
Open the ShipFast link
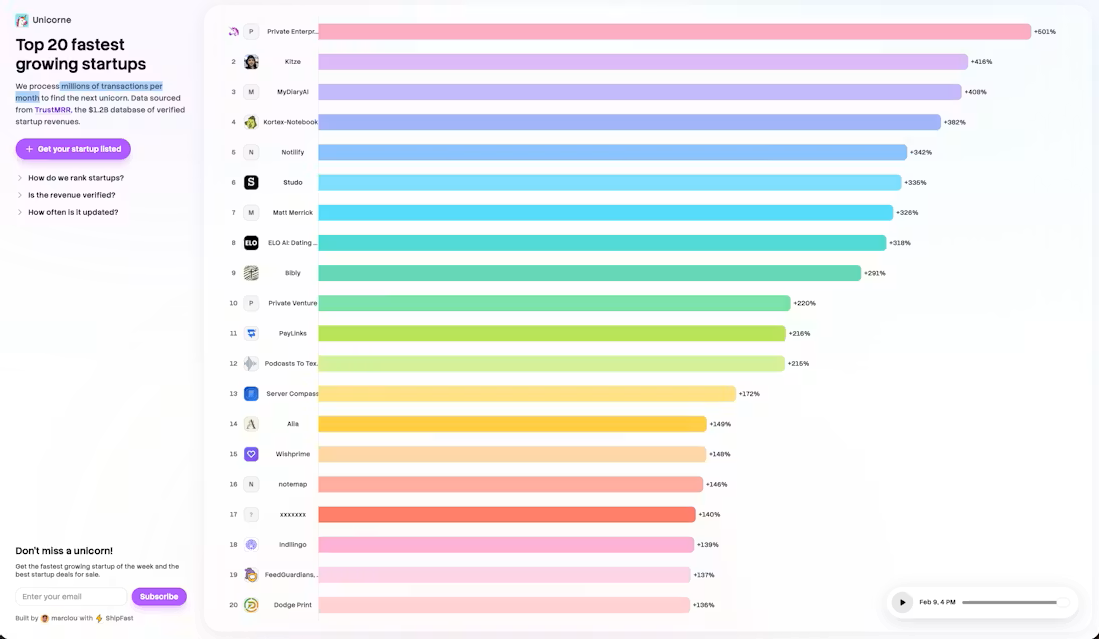pos(119,619)
